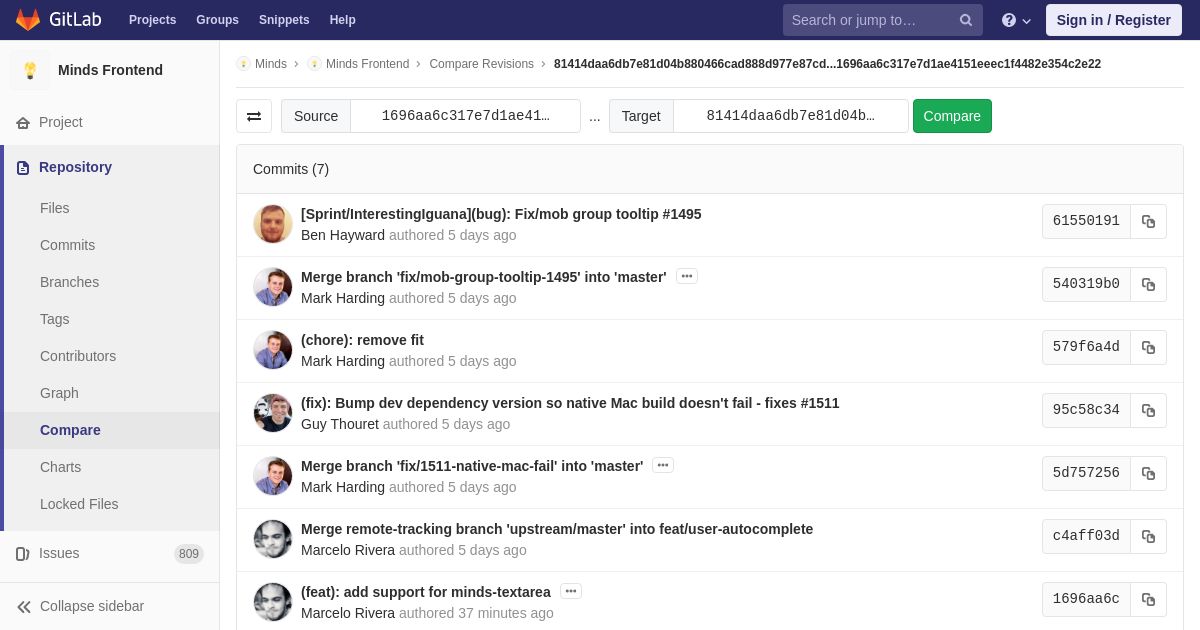This screenshot has height=630, width=1200.
Task: Click Sign in / Register
Action: pos(1113,20)
